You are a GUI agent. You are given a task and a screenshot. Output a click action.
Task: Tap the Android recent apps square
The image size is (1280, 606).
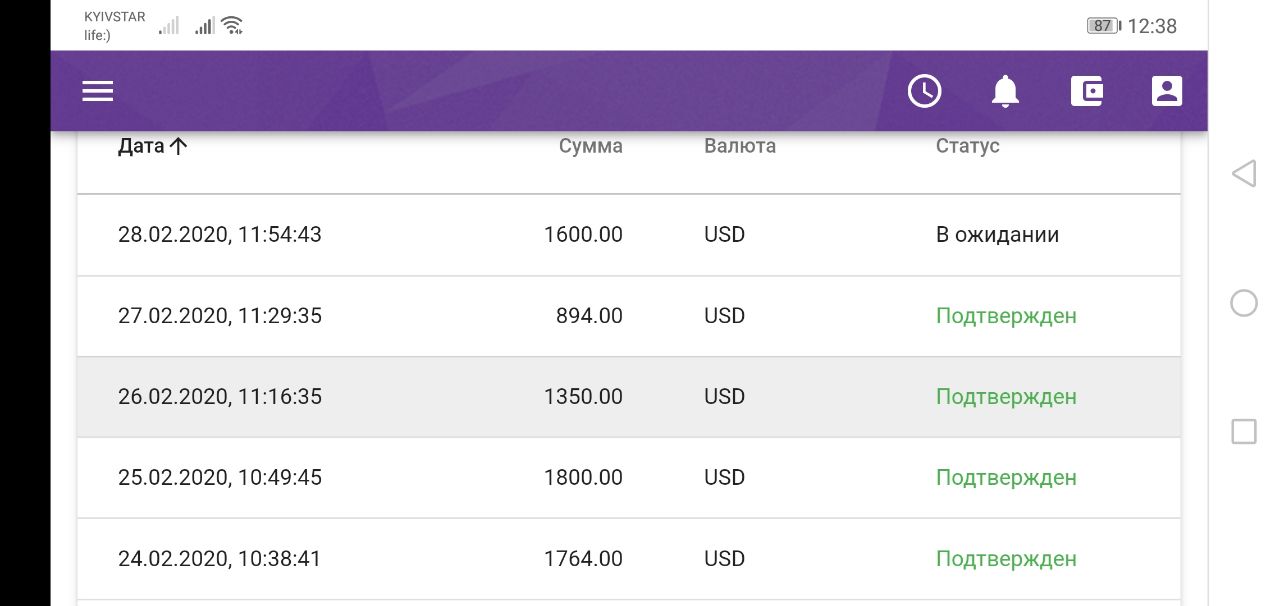[1243, 432]
